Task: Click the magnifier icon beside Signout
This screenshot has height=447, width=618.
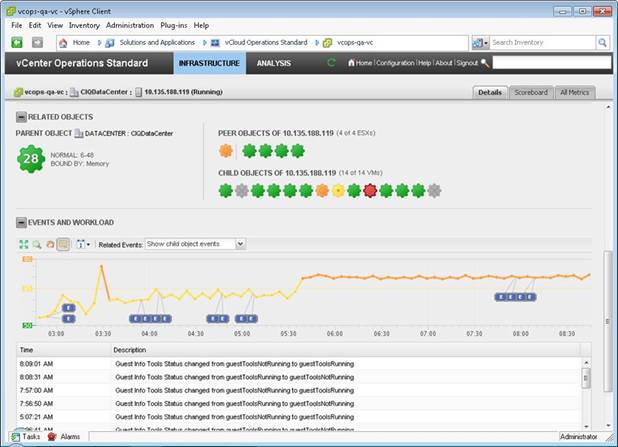Action: (485, 63)
